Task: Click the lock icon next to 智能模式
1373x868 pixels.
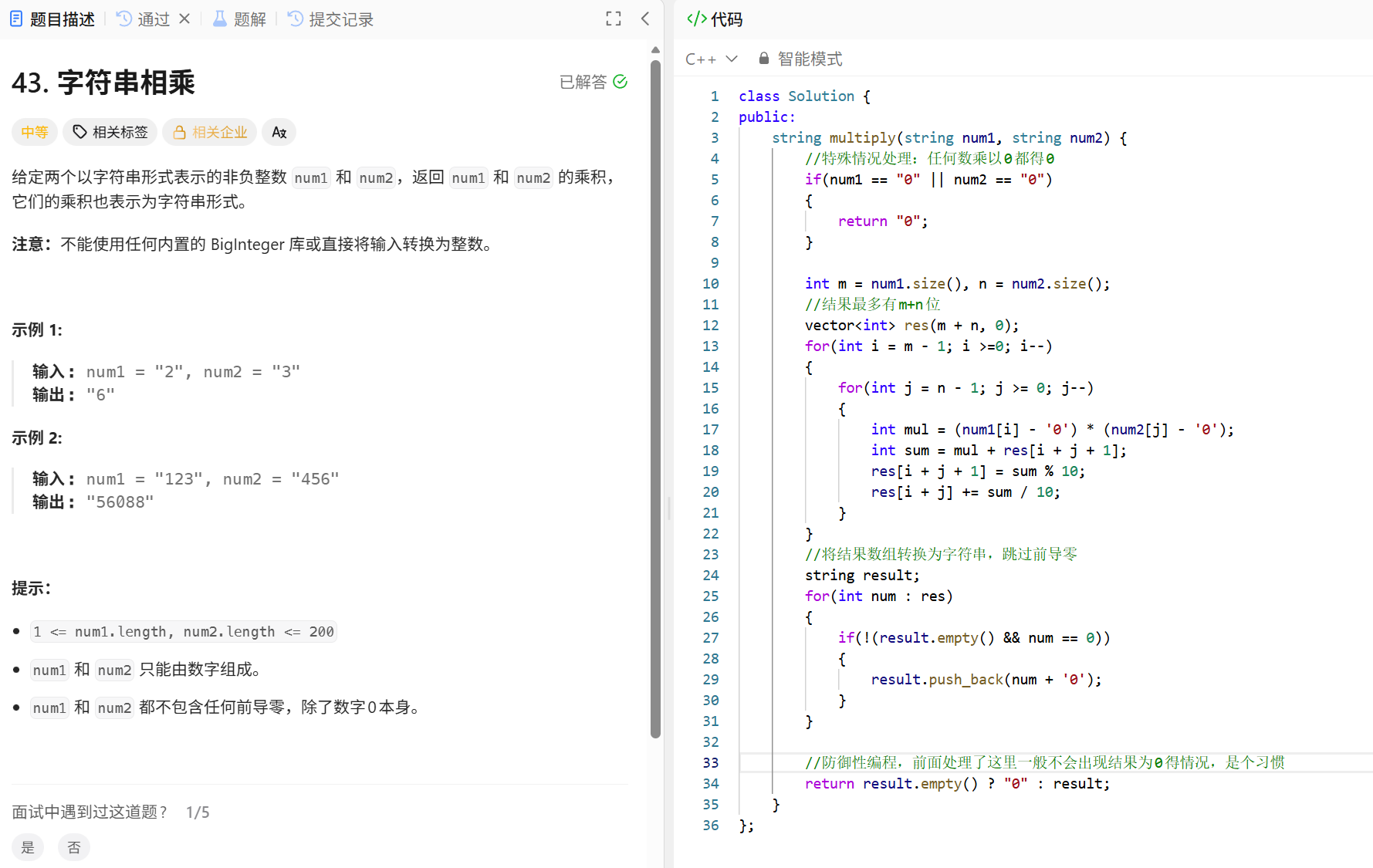Action: tap(763, 58)
